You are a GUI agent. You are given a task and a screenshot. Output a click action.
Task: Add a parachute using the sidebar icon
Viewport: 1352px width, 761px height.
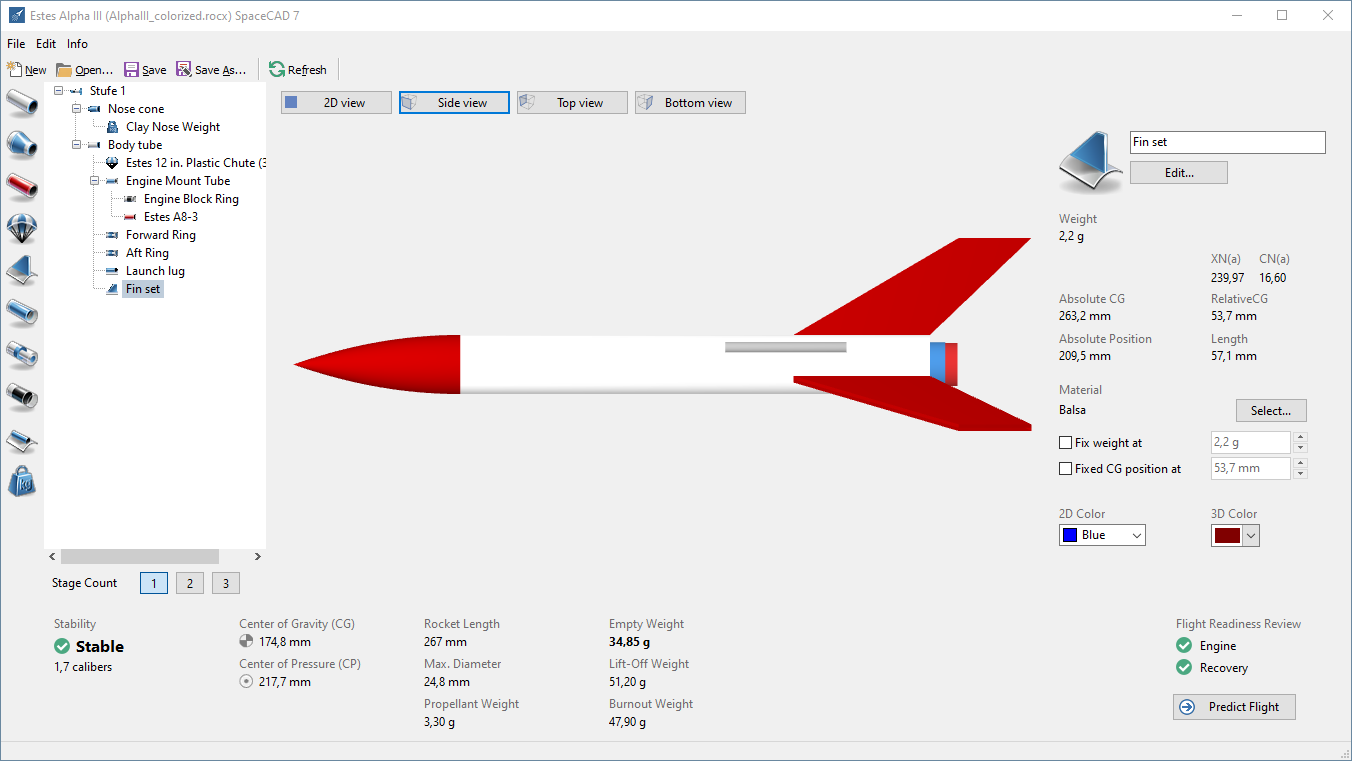coord(22,228)
